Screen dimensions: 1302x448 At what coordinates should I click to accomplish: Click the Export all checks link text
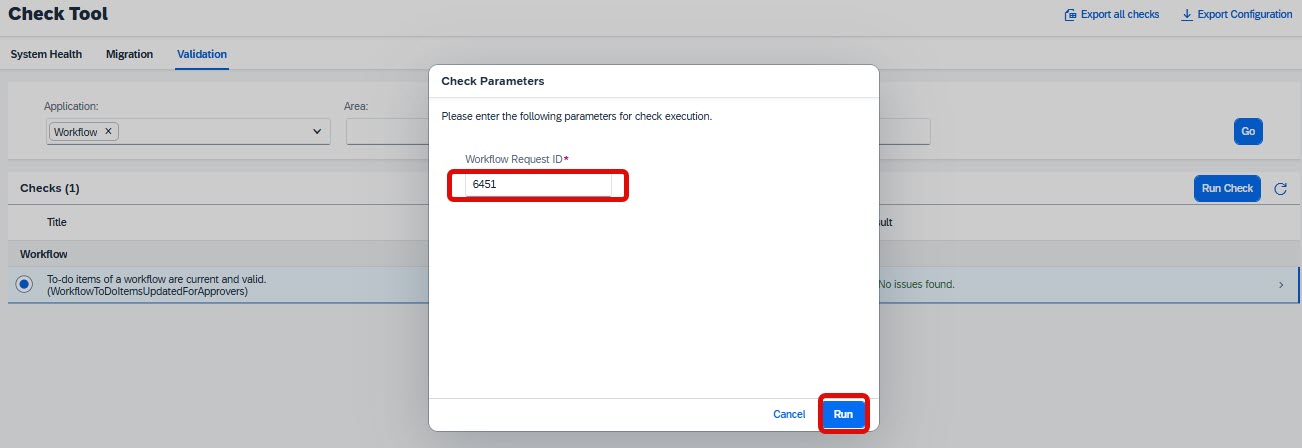click(x=1120, y=15)
